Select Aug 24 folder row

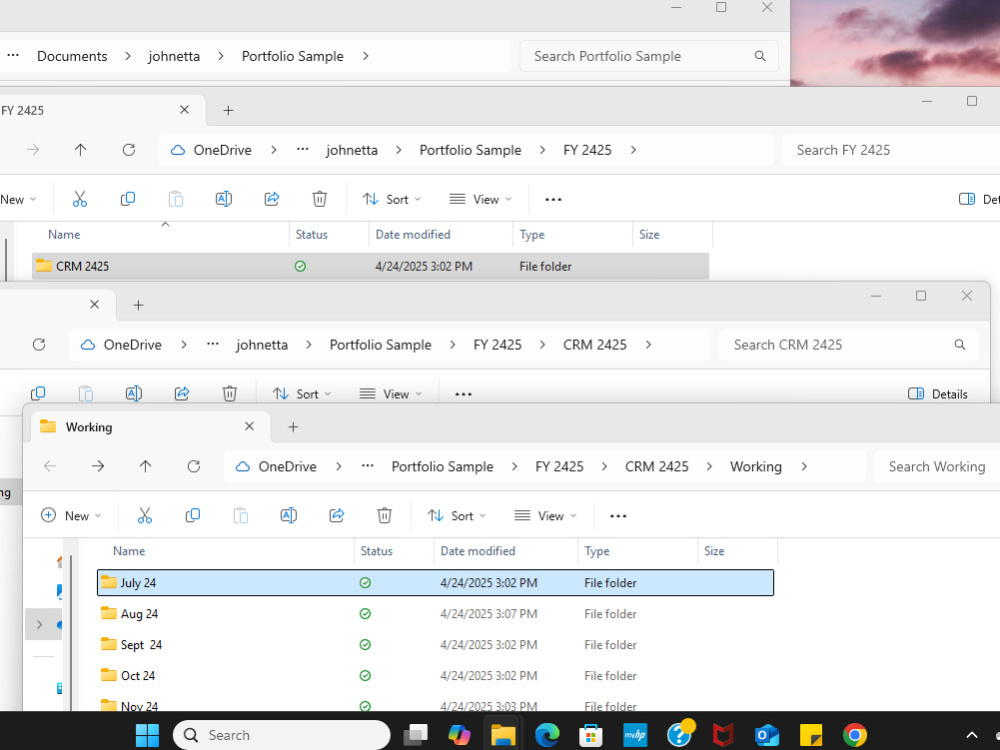tap(435, 614)
